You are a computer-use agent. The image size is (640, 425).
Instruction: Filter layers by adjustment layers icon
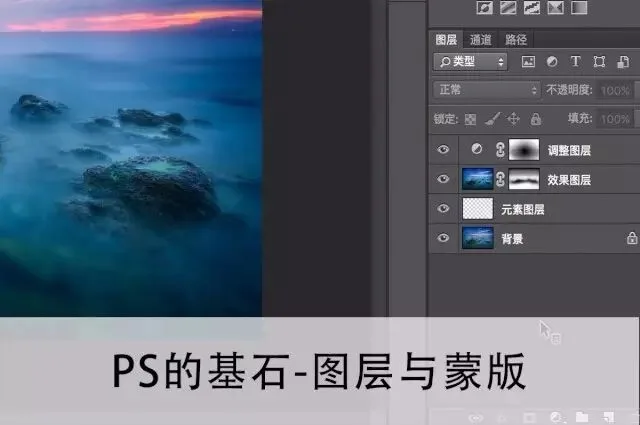tap(552, 62)
